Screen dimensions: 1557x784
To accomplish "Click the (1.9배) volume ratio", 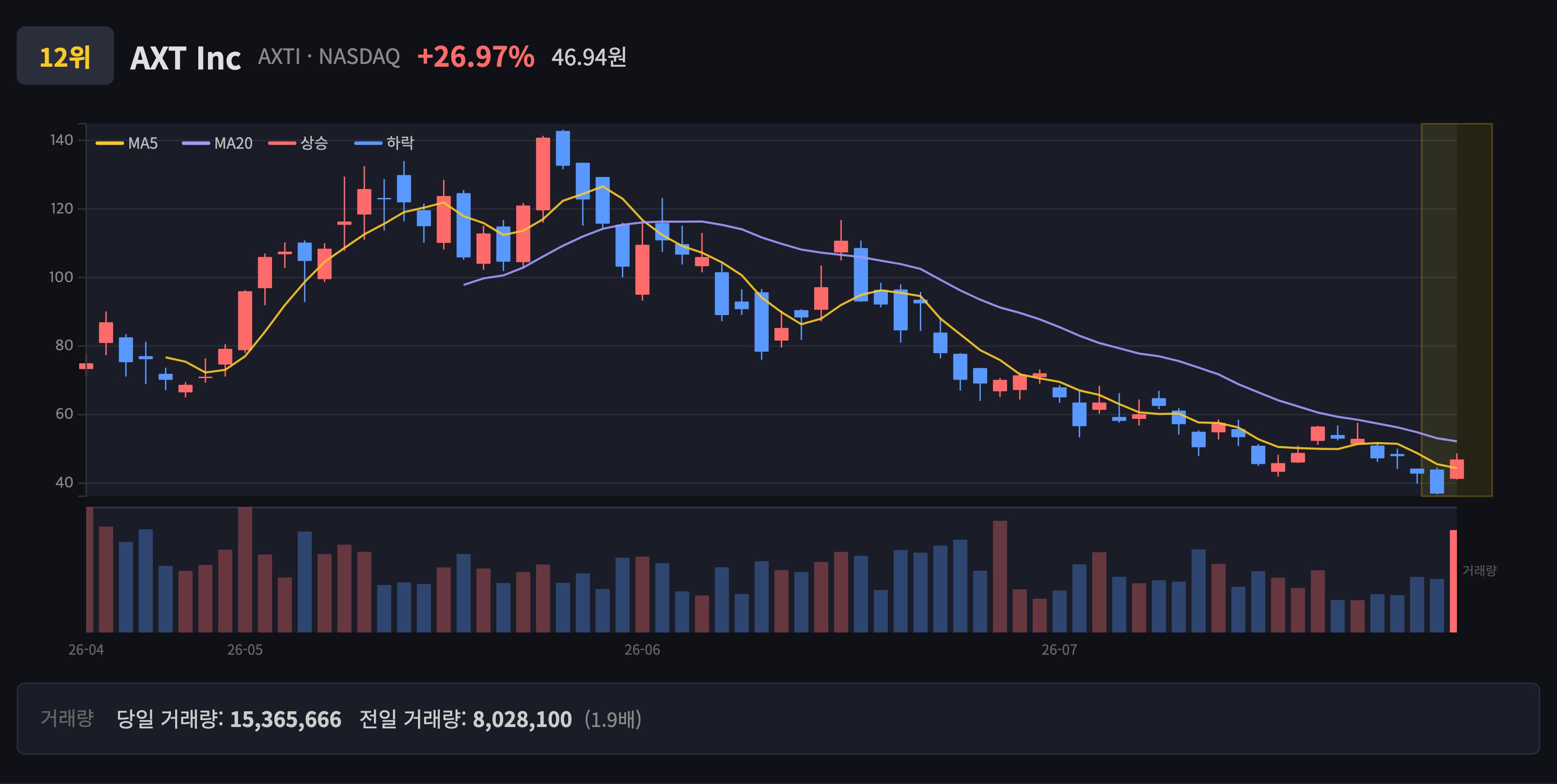I will tap(613, 719).
